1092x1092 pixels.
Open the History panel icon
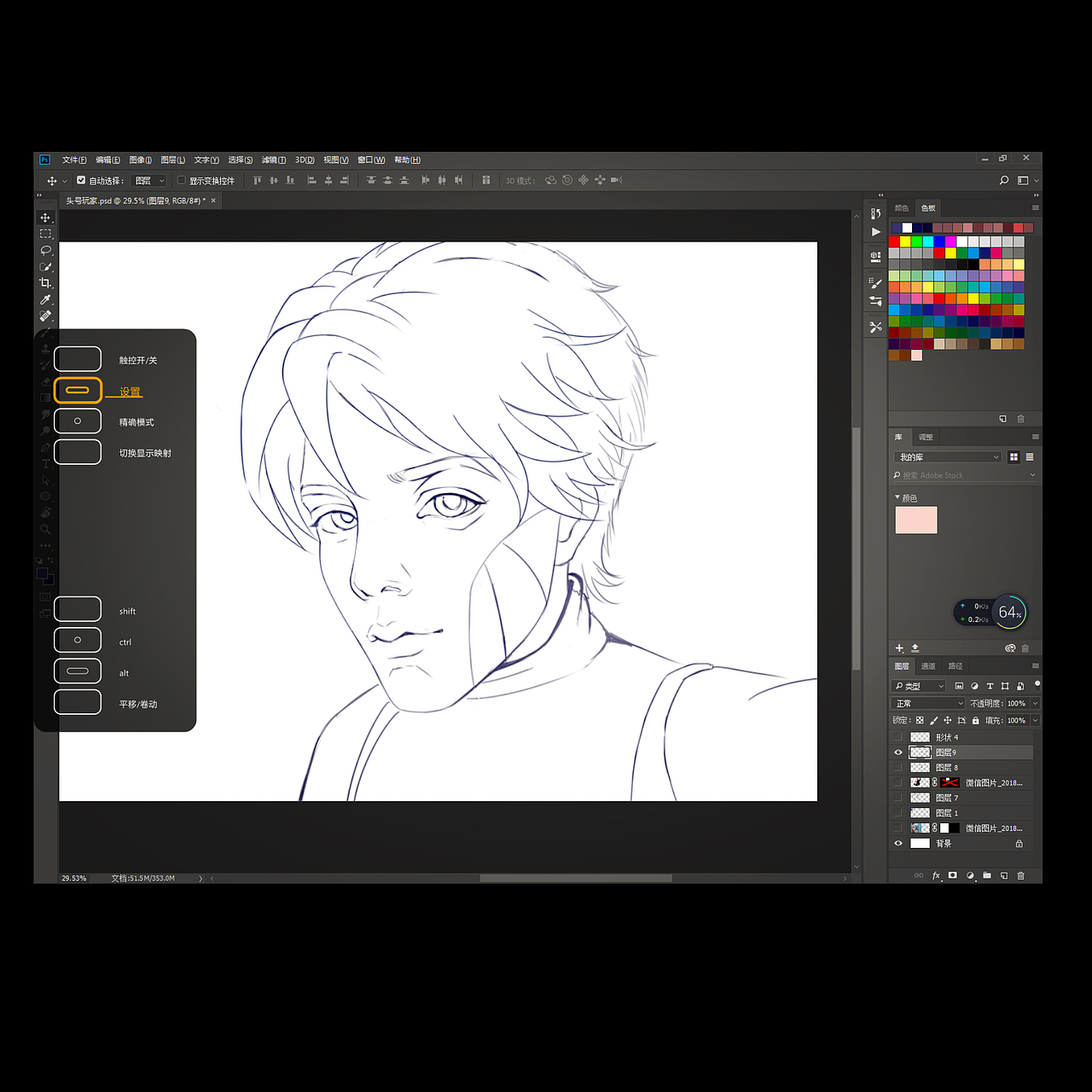[875, 214]
